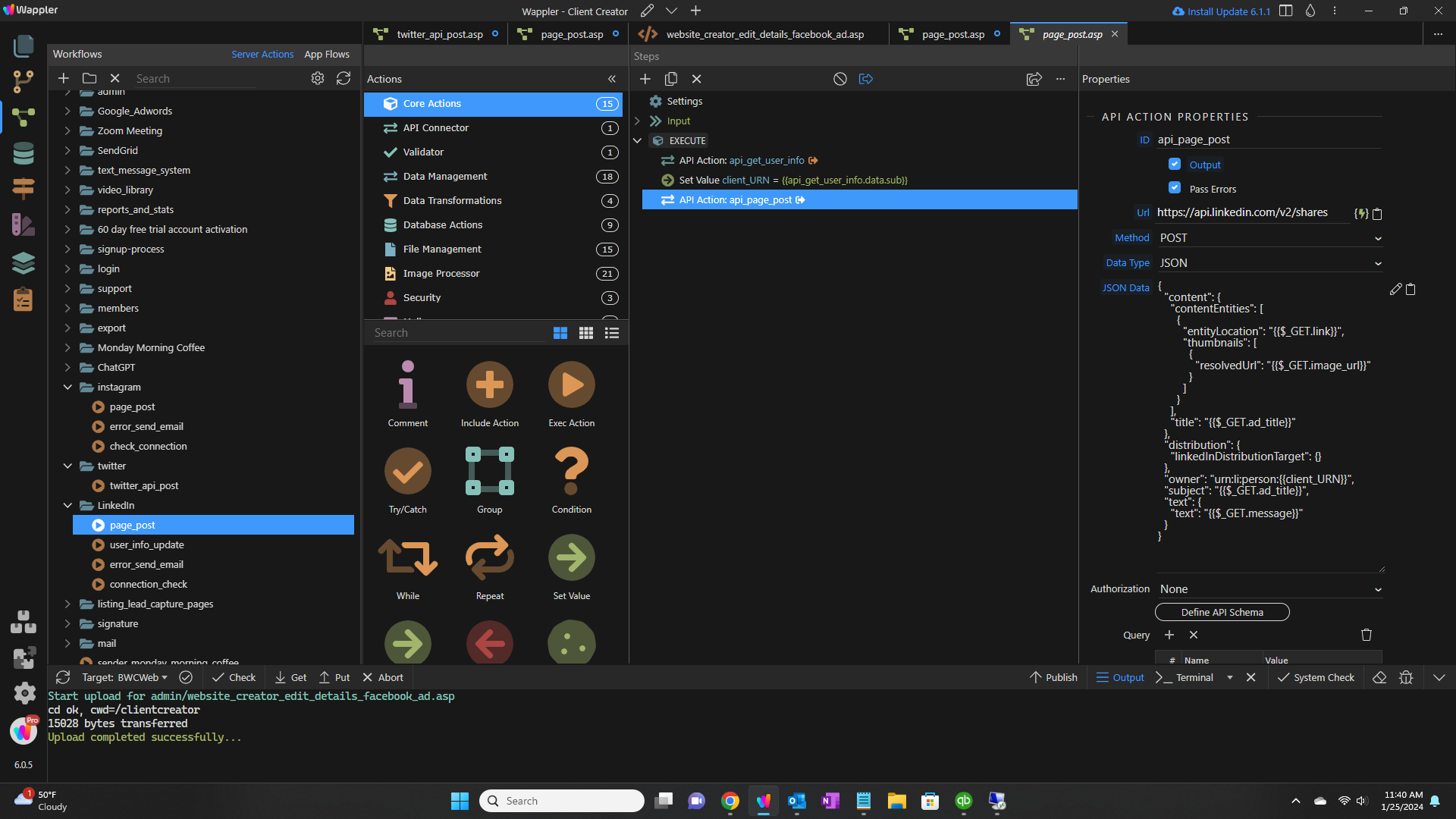Delete the selected step with X icon
The image size is (1456, 819).
point(697,79)
